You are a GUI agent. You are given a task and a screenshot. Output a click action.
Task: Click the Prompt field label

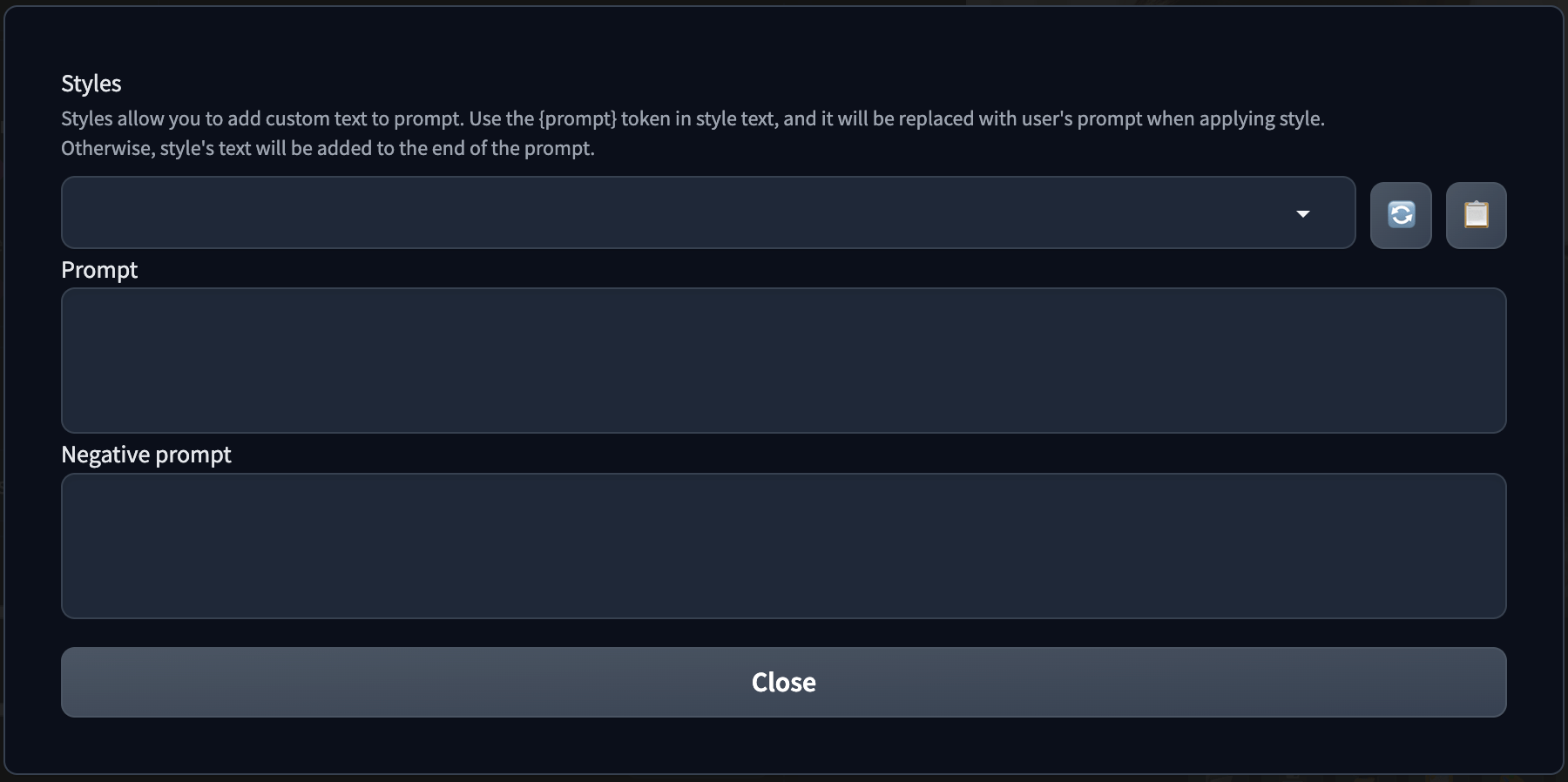click(99, 270)
